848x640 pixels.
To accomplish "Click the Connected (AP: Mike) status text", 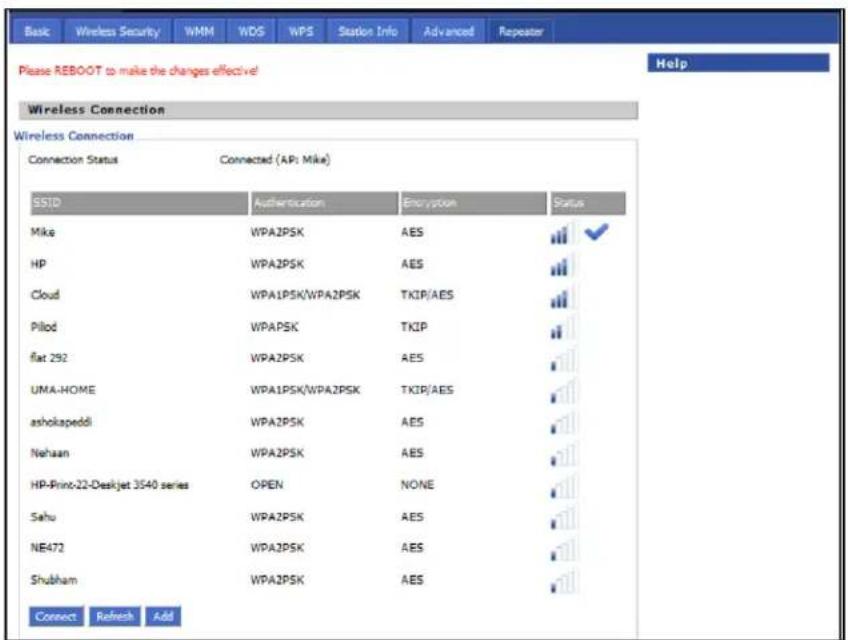I will pos(275,160).
